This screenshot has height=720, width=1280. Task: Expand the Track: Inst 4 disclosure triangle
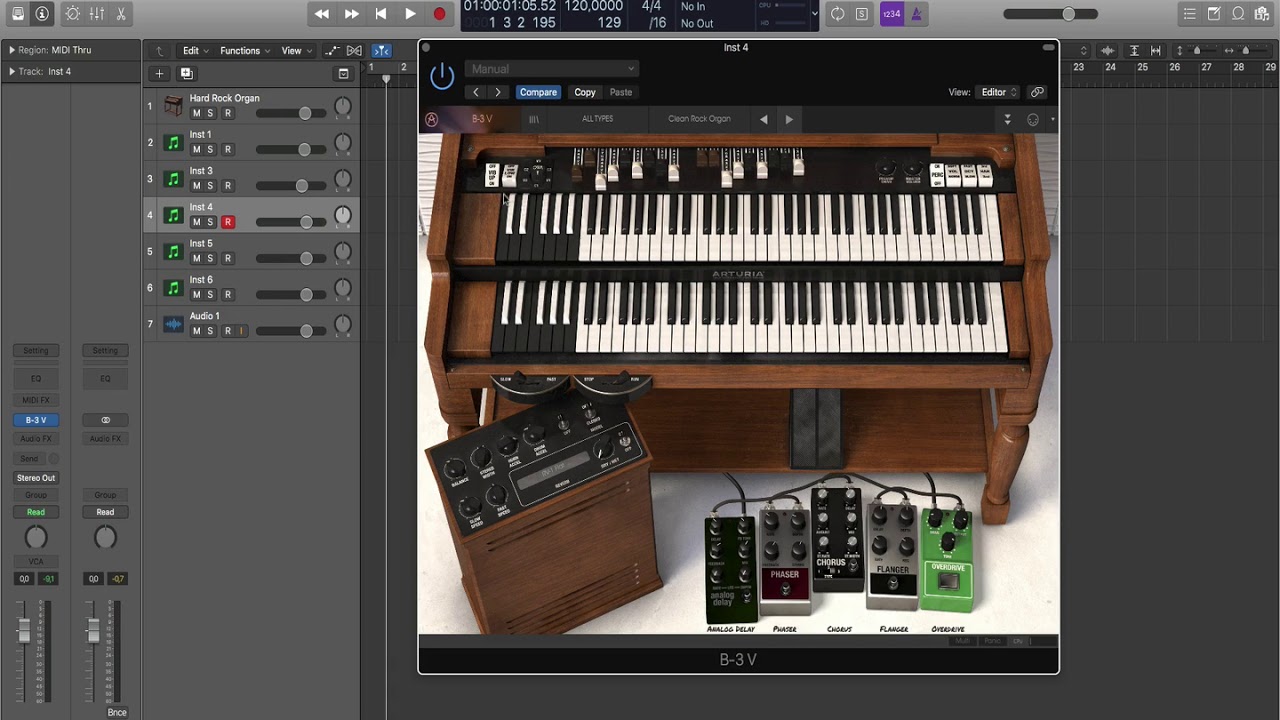[x=12, y=72]
